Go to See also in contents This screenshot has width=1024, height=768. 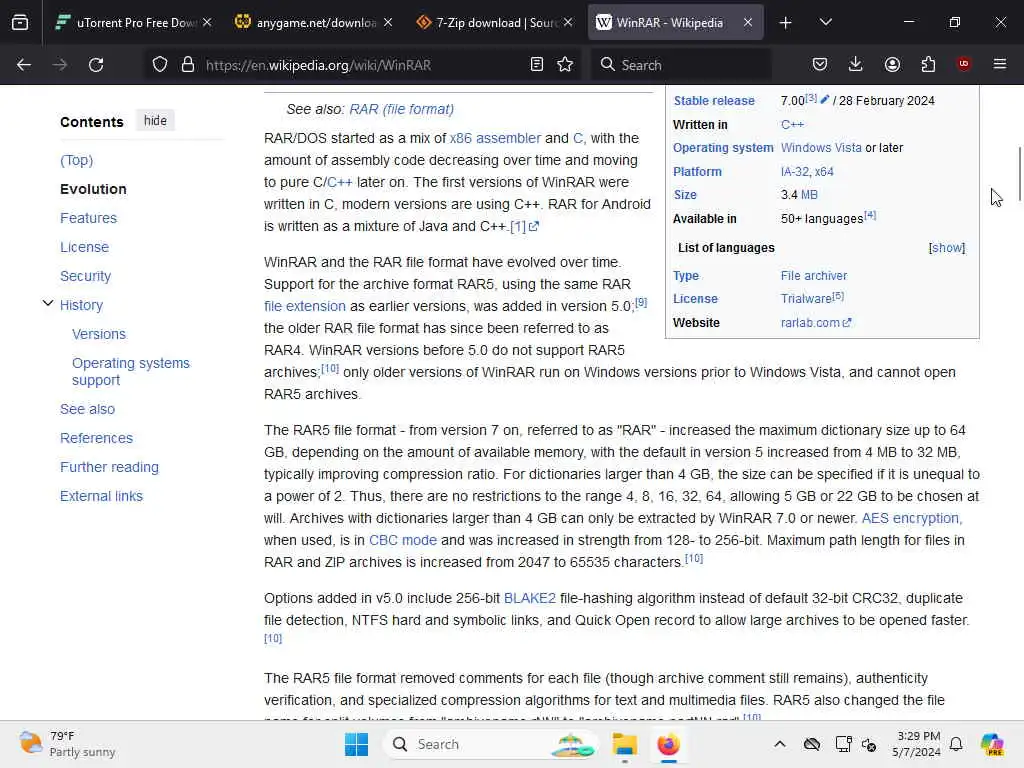(x=88, y=409)
